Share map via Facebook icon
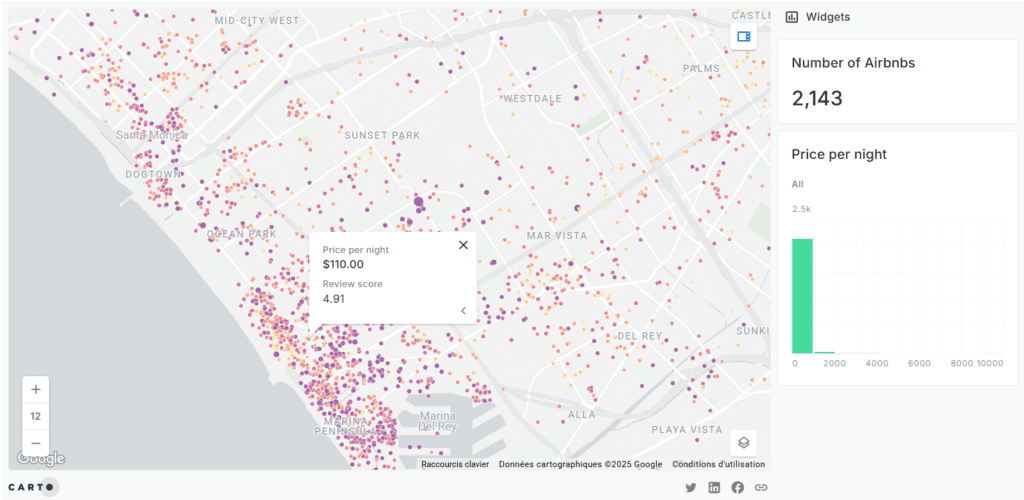The image size is (1024, 500). pos(737,487)
